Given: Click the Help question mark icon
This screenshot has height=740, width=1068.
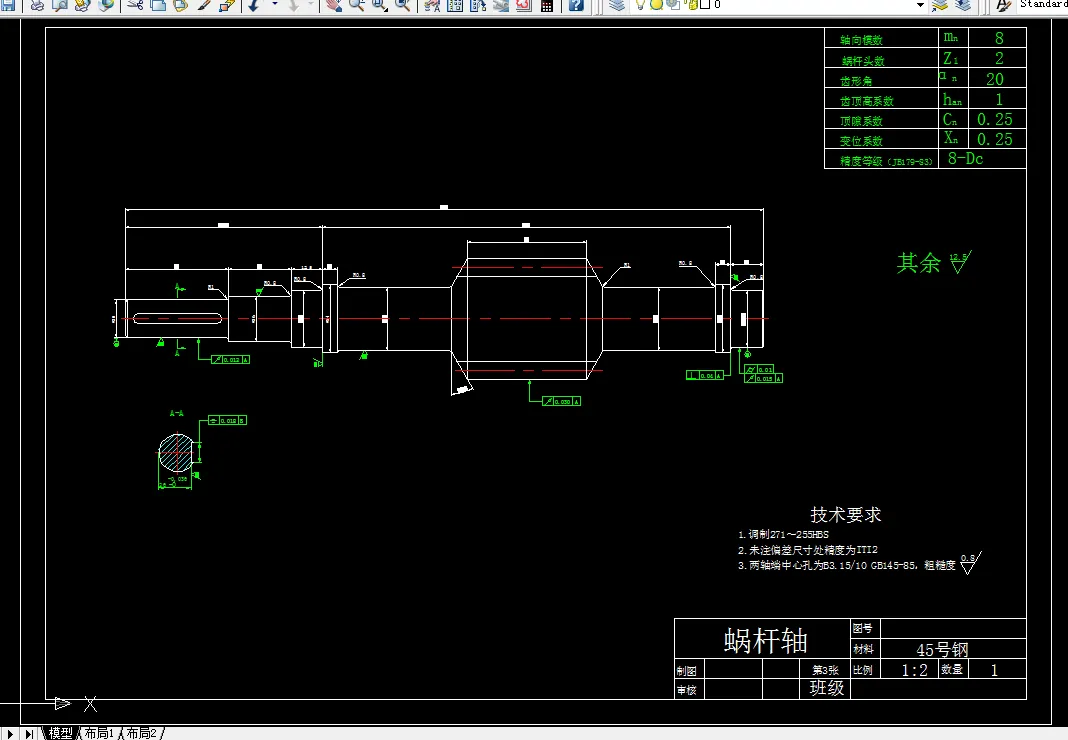Looking at the screenshot, I should (x=576, y=5).
